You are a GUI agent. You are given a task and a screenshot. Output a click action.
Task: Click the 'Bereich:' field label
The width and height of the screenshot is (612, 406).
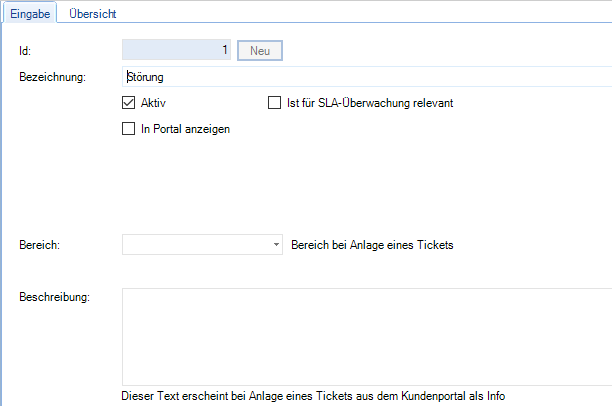coord(40,245)
